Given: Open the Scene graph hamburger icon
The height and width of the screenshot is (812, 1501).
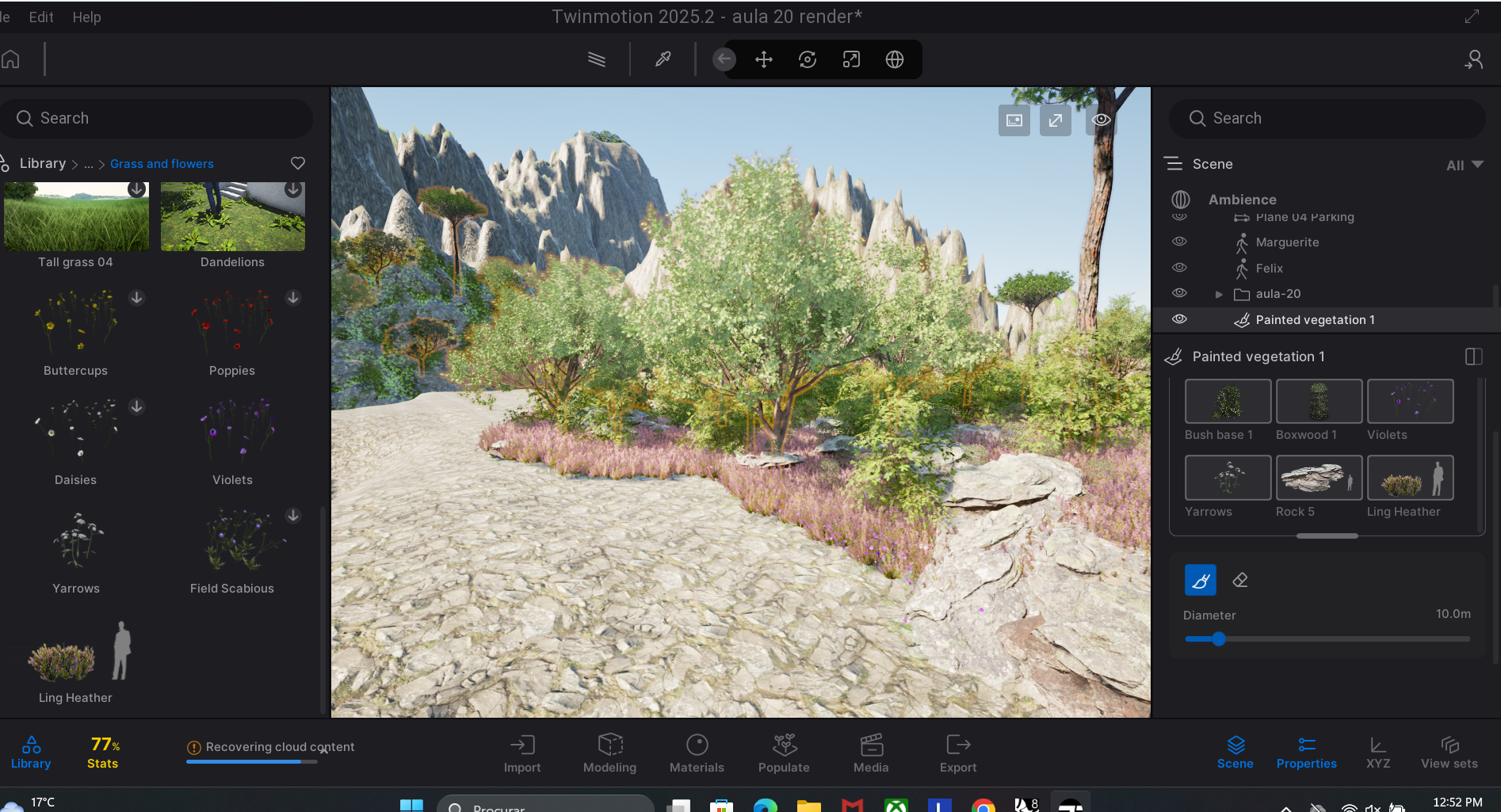Looking at the screenshot, I should 1173,164.
